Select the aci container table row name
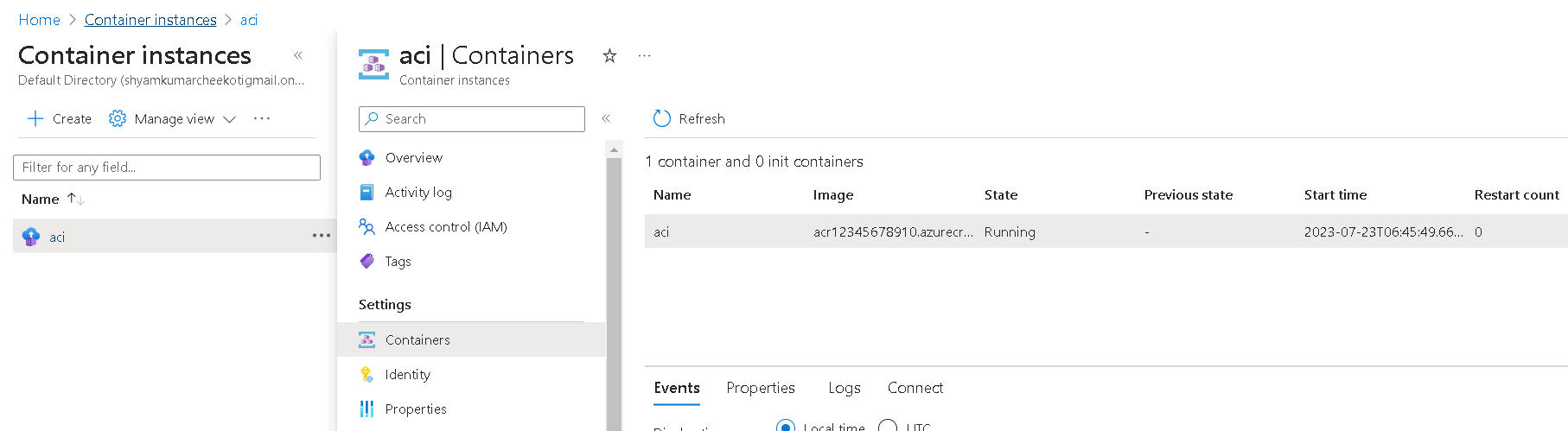This screenshot has height=431, width=1568. 661,232
